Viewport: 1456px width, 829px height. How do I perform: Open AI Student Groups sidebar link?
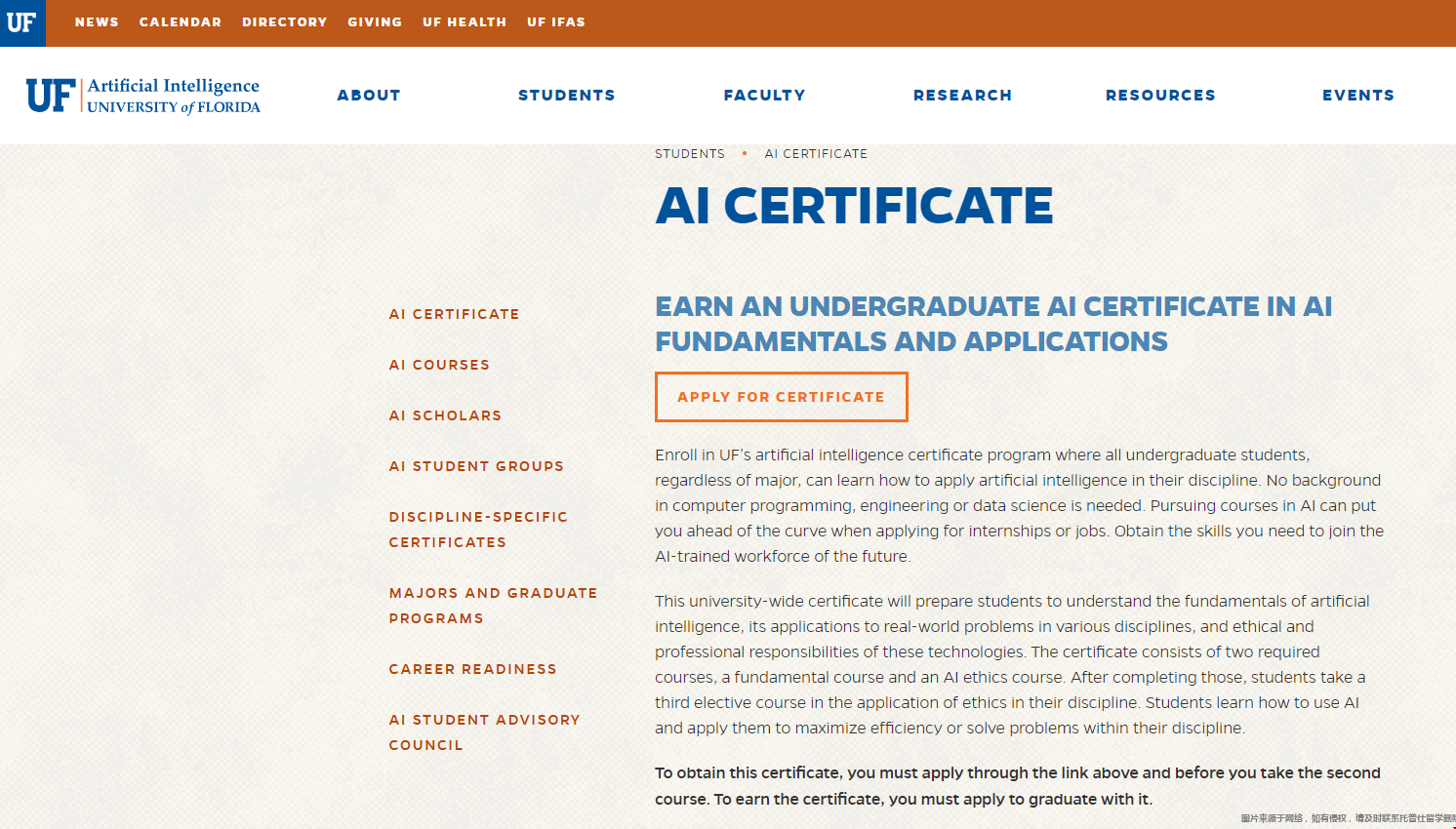point(477,466)
